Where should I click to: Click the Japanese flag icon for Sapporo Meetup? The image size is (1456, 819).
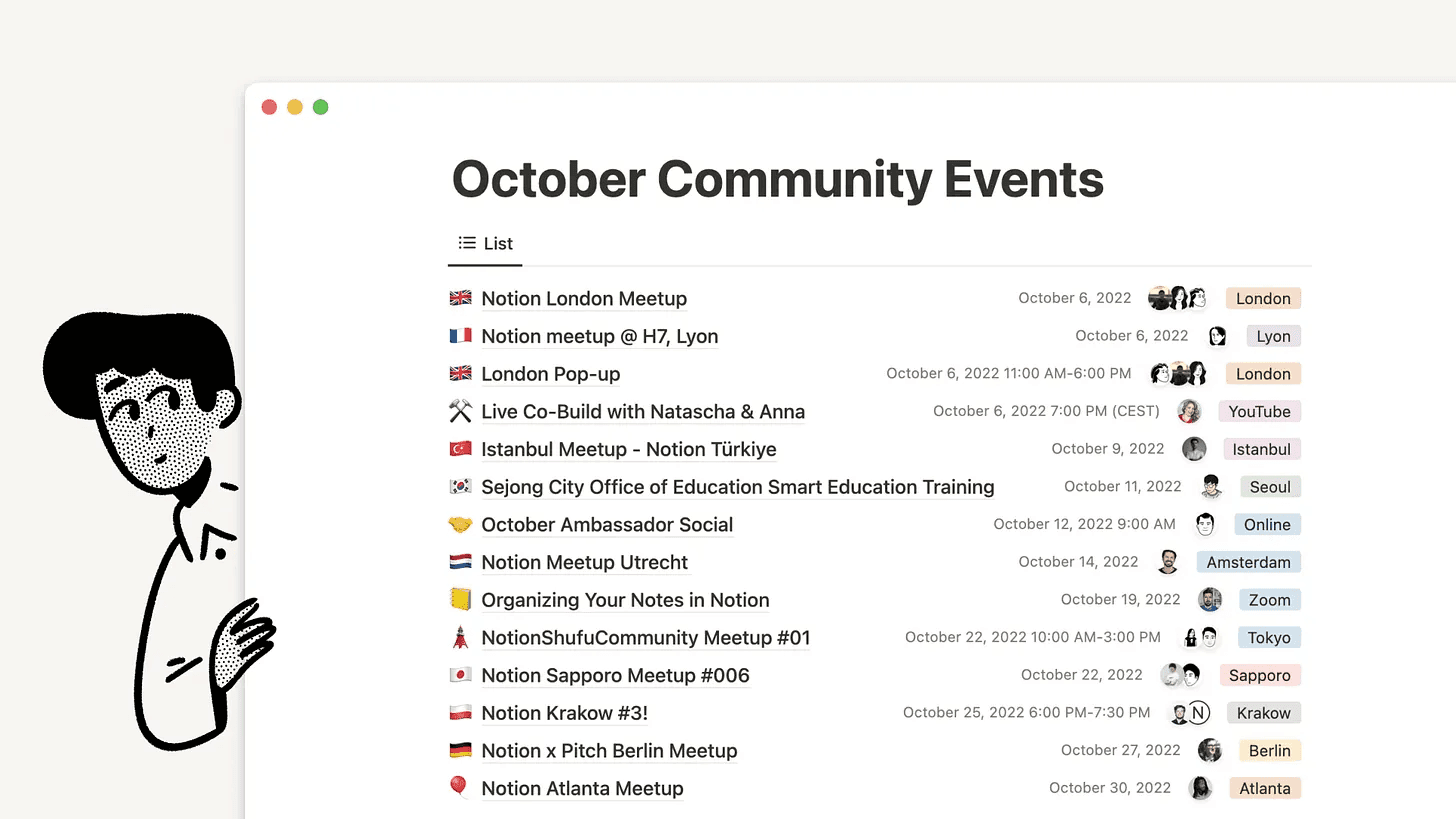460,675
